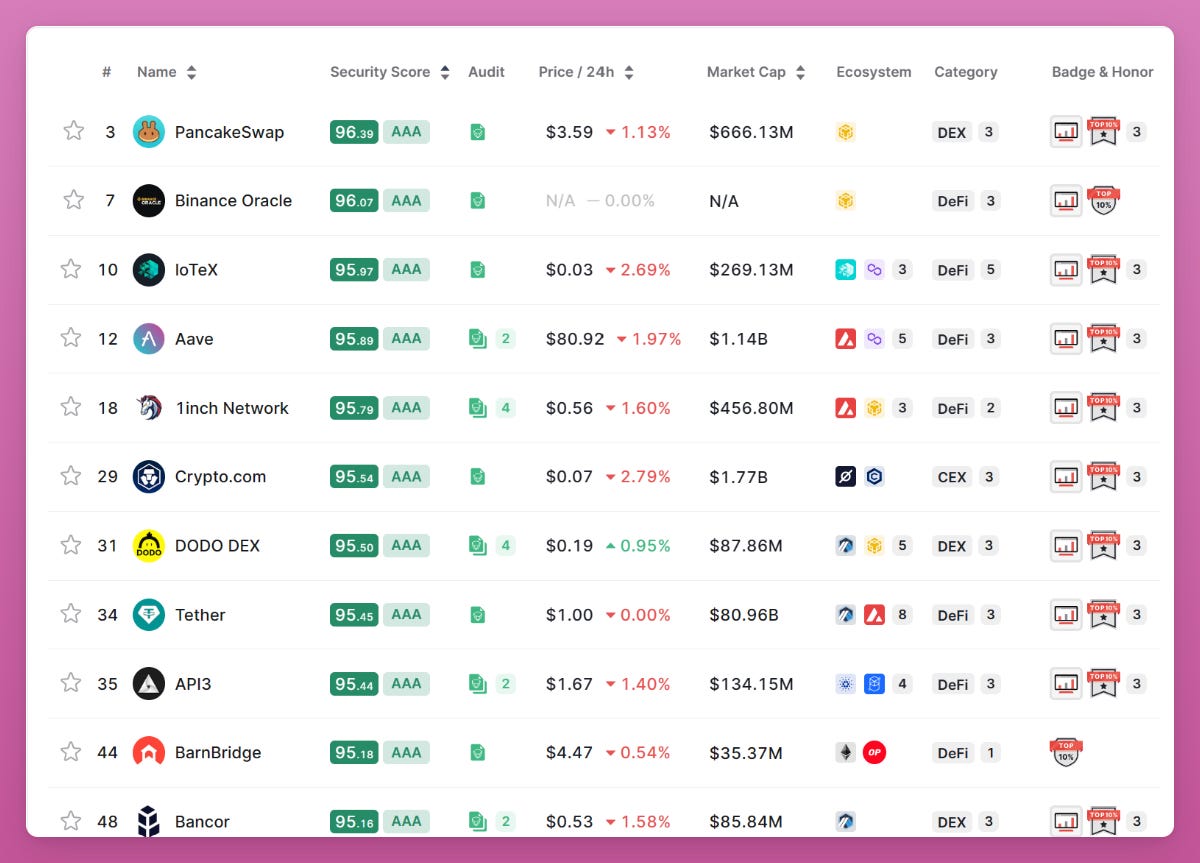
Task: Favorite 1inch Network with star
Action: click(71, 407)
